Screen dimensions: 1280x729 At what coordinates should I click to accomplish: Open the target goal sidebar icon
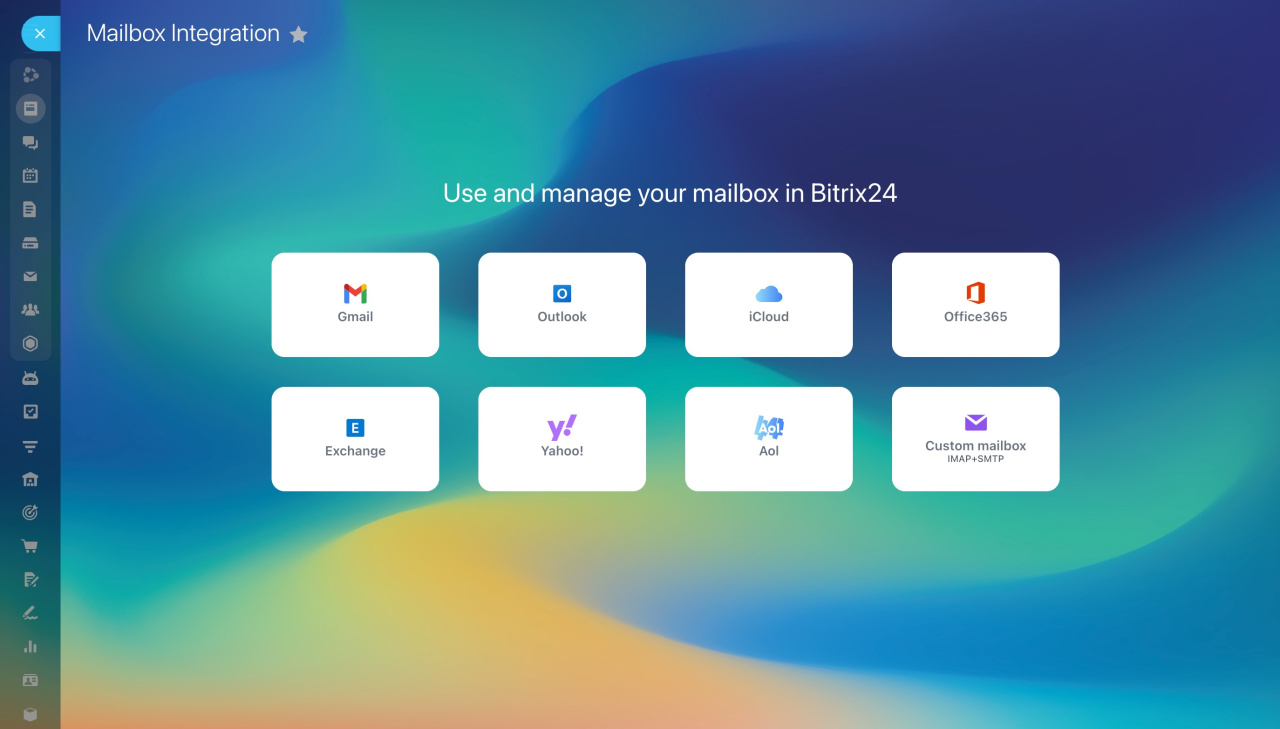(x=30, y=513)
